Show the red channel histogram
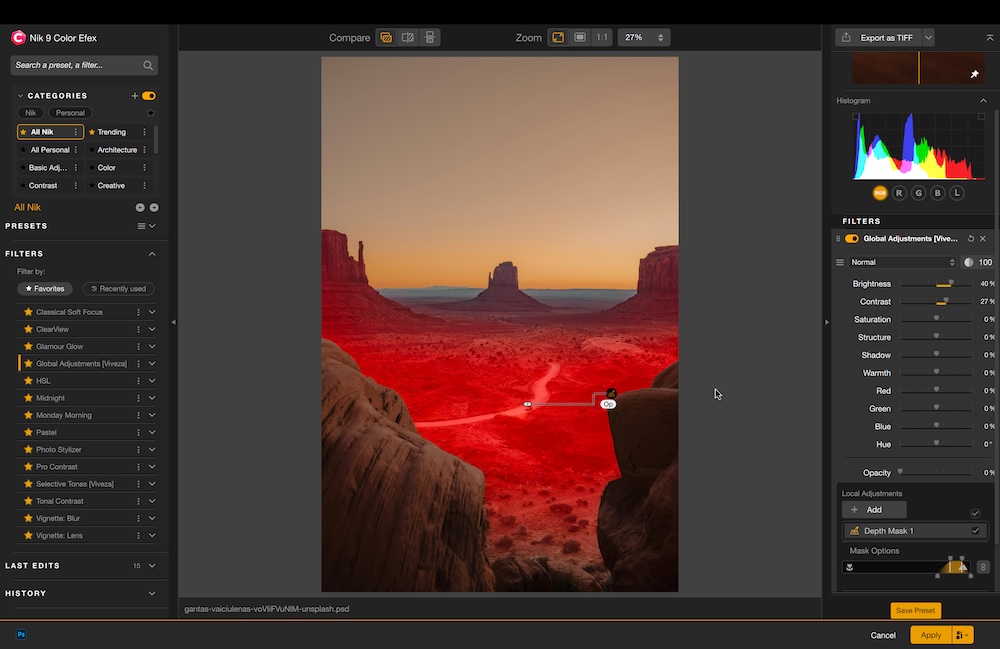The width and height of the screenshot is (1000, 649). [x=899, y=193]
